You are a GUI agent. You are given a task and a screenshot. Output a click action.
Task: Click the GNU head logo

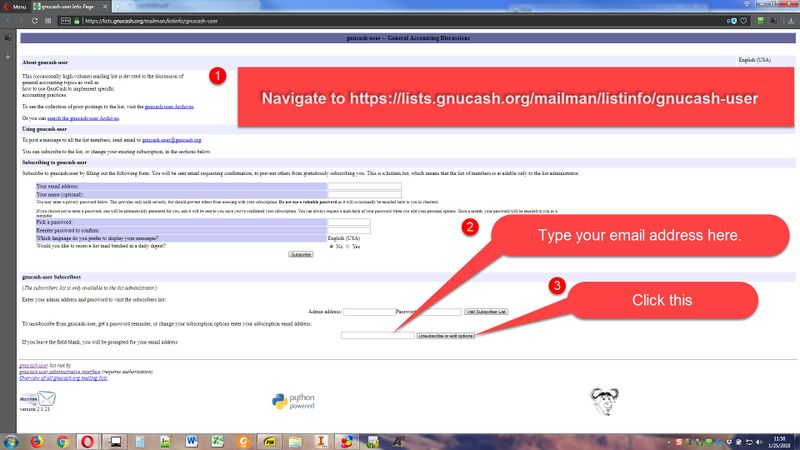tap(605, 402)
